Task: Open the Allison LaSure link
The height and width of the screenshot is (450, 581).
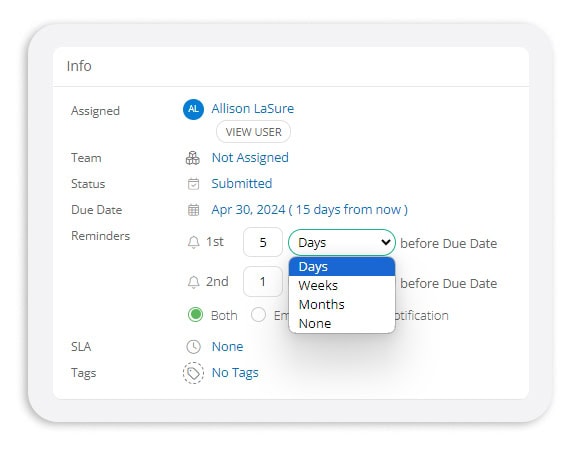Action: point(253,109)
